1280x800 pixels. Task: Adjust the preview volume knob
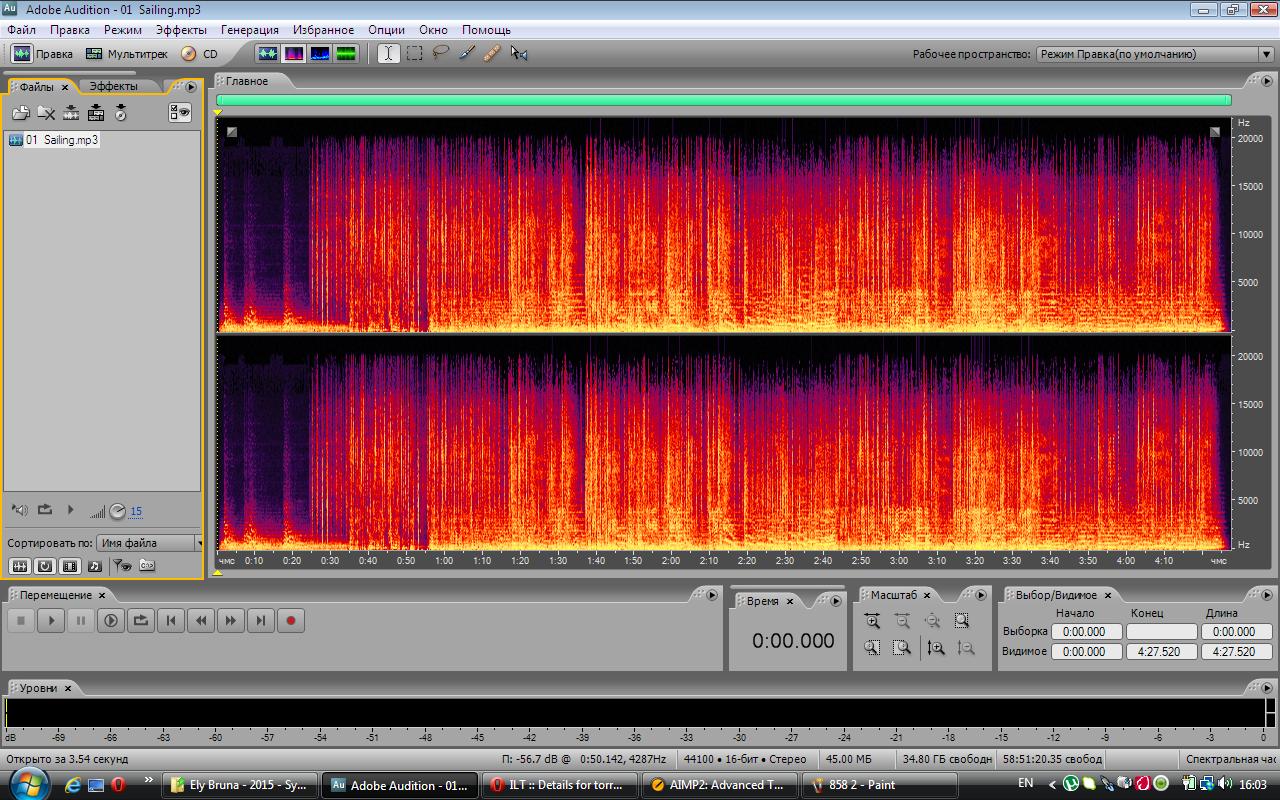pos(117,511)
